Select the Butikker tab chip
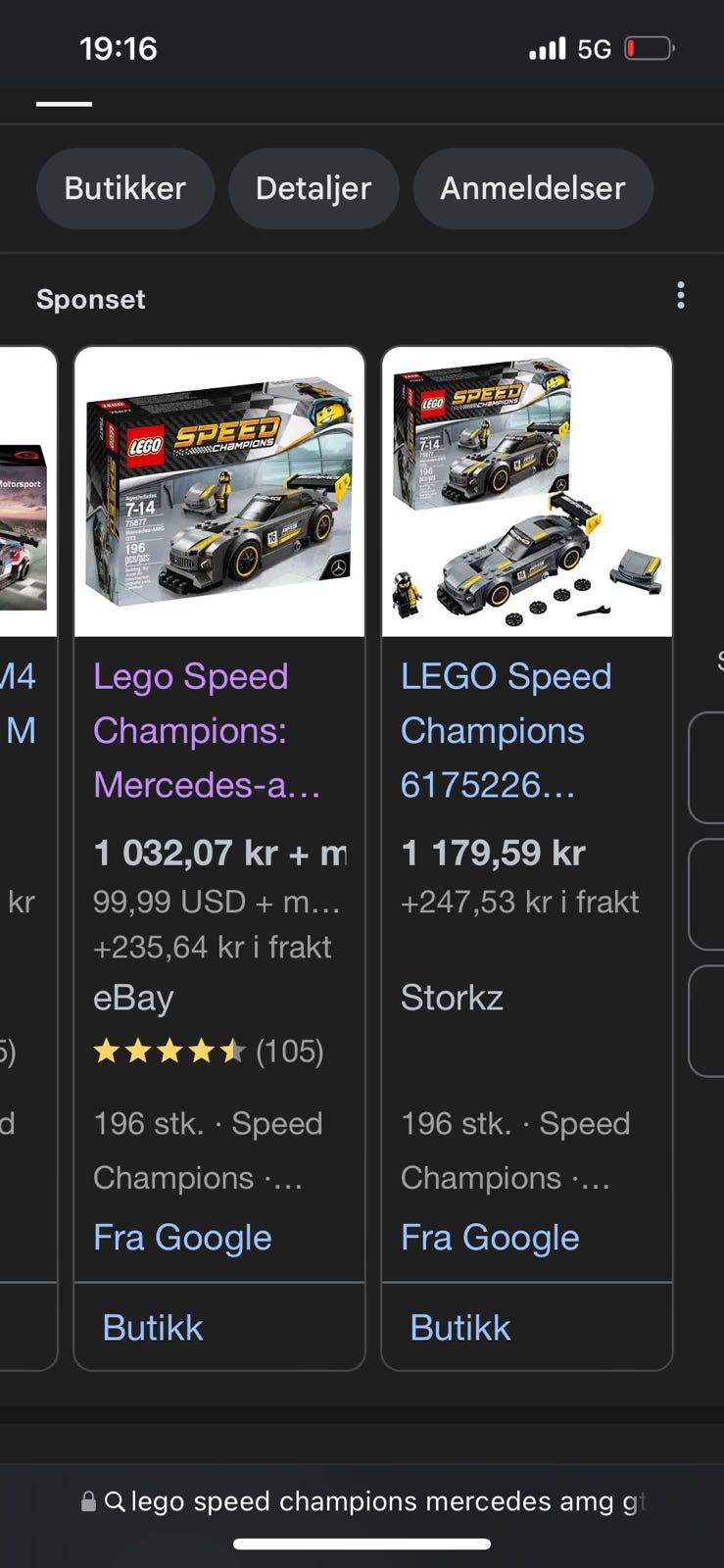724x1568 pixels. tap(124, 188)
